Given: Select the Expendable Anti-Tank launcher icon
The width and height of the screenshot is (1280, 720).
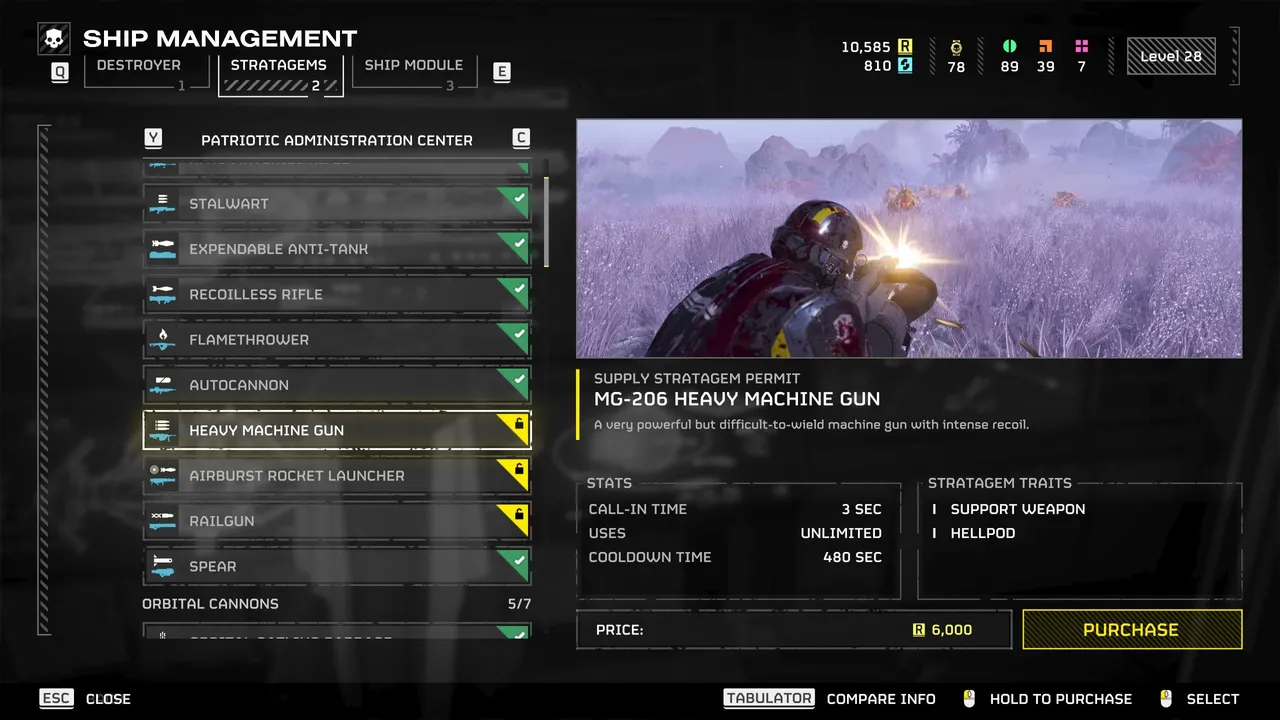Looking at the screenshot, I should click(x=162, y=249).
